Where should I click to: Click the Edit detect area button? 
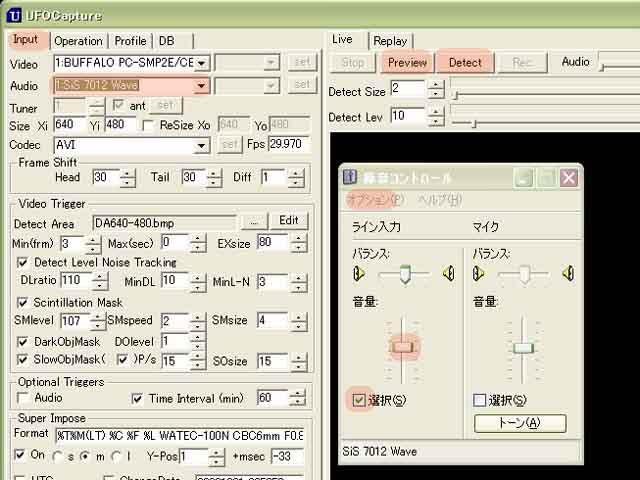(289, 220)
